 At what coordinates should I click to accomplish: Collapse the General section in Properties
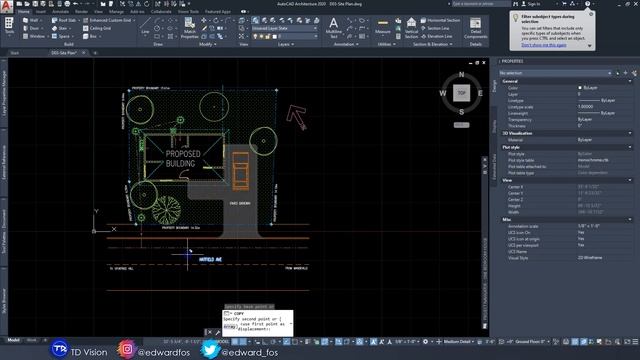[x=630, y=81]
